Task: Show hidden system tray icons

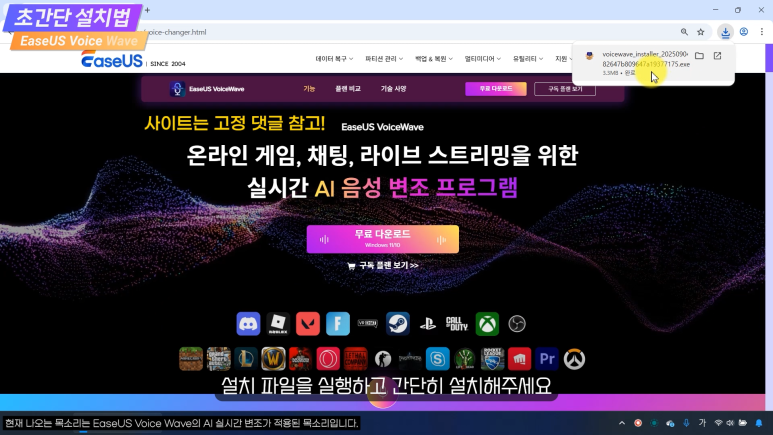Action: pyautogui.click(x=622, y=423)
